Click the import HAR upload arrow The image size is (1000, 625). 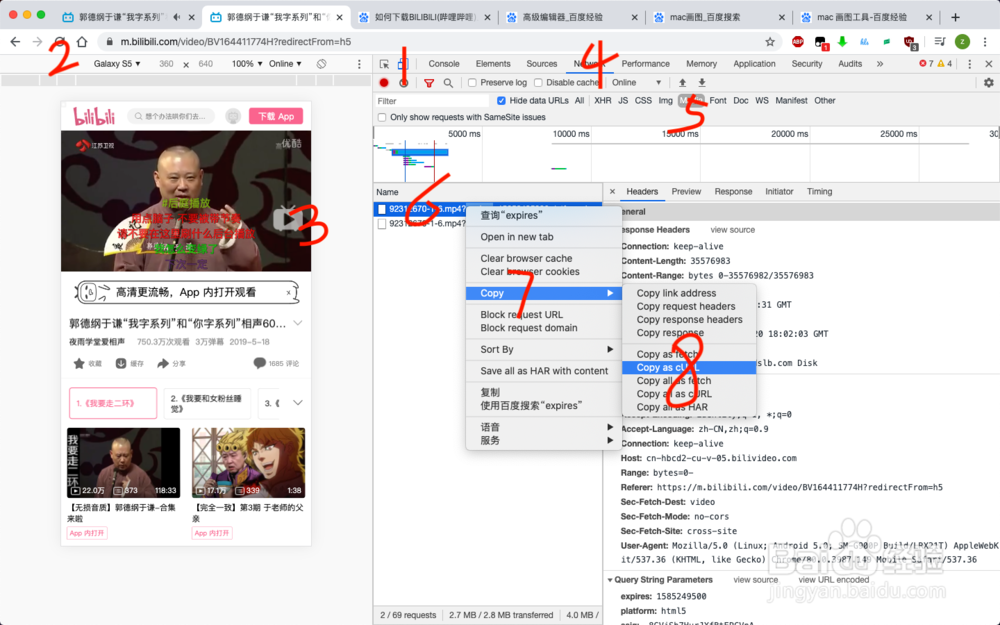pos(682,83)
